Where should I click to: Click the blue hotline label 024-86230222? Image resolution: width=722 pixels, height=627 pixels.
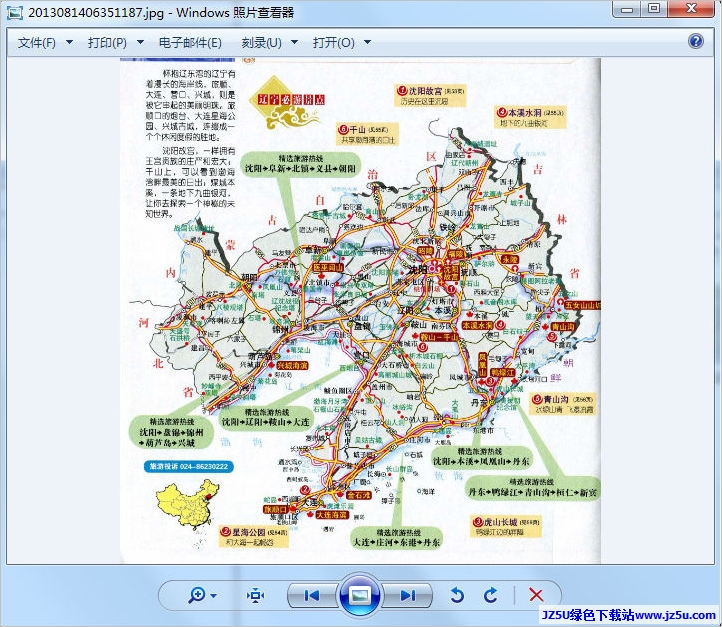[x=187, y=467]
